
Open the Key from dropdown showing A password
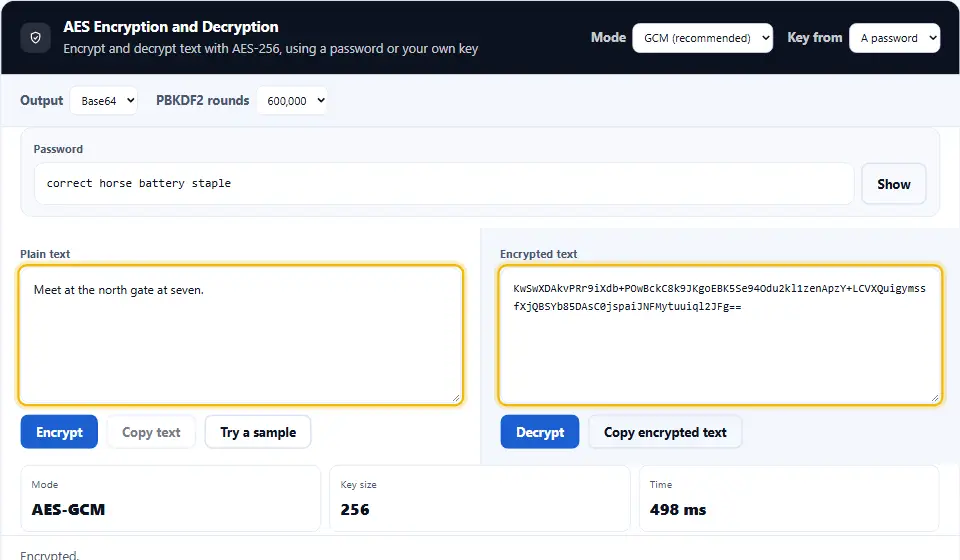pyautogui.click(x=894, y=38)
